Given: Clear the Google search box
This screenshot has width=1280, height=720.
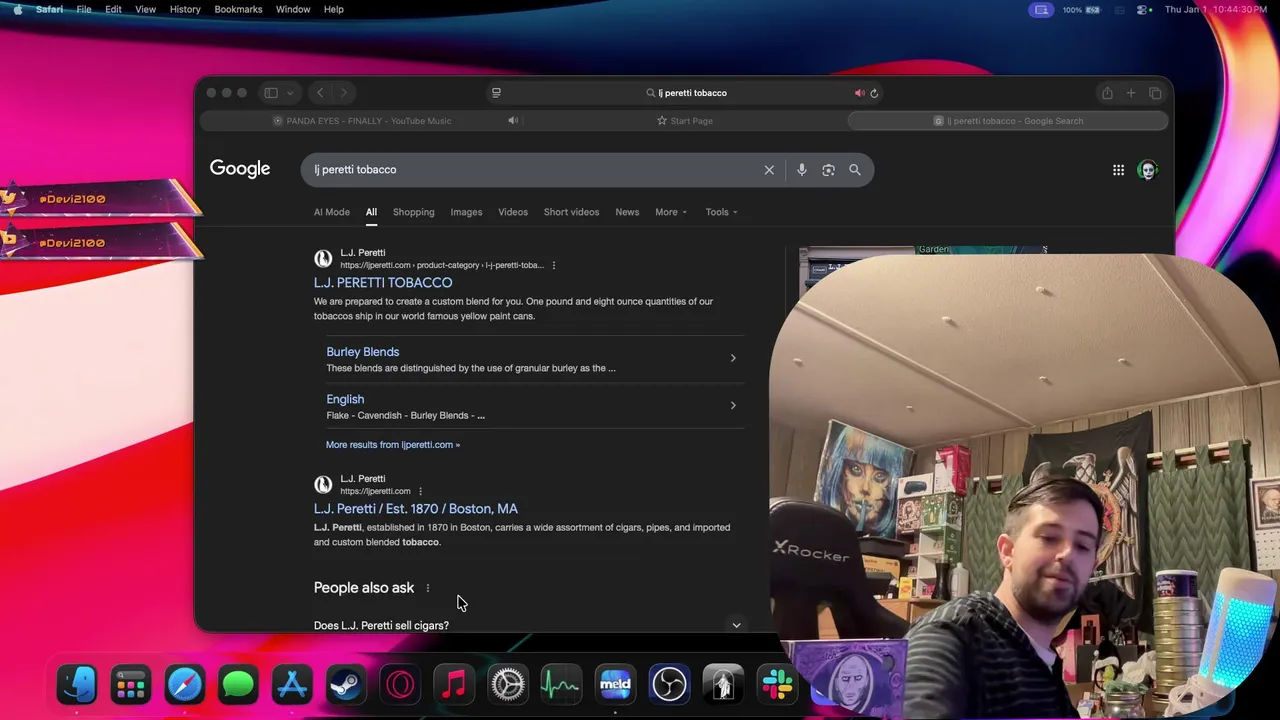Looking at the screenshot, I should [x=769, y=170].
